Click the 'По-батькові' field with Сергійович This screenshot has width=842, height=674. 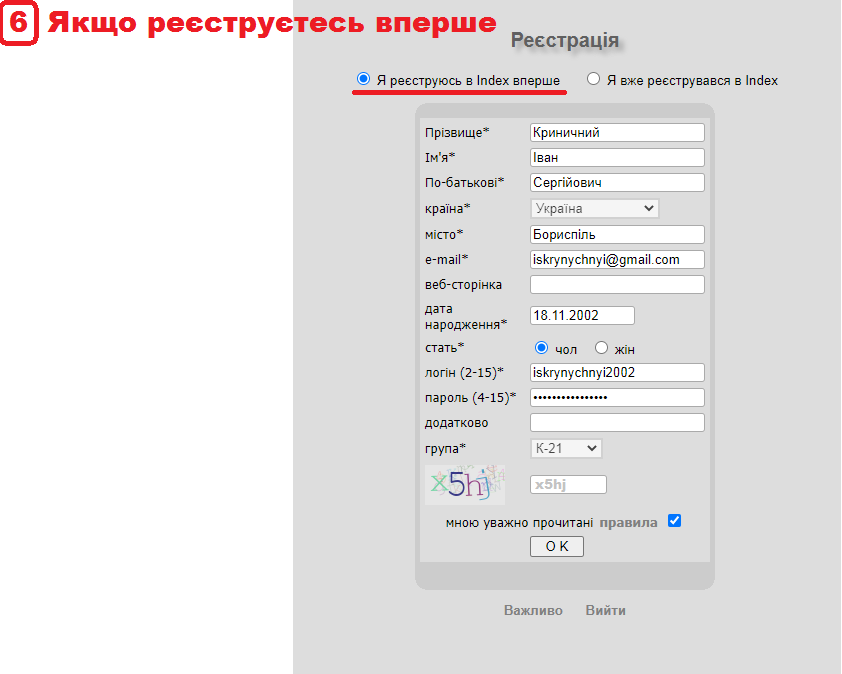click(617, 182)
